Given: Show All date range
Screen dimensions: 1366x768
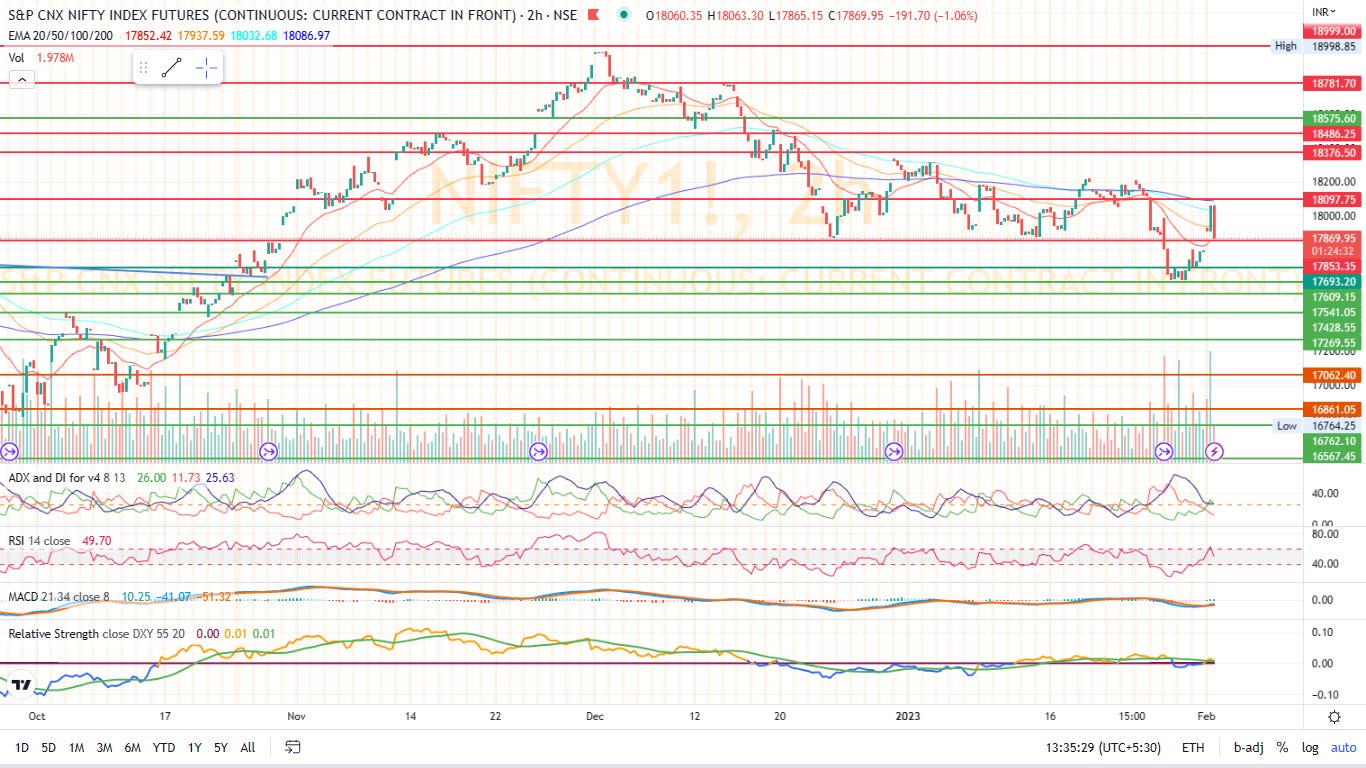Looking at the screenshot, I should 248,747.
